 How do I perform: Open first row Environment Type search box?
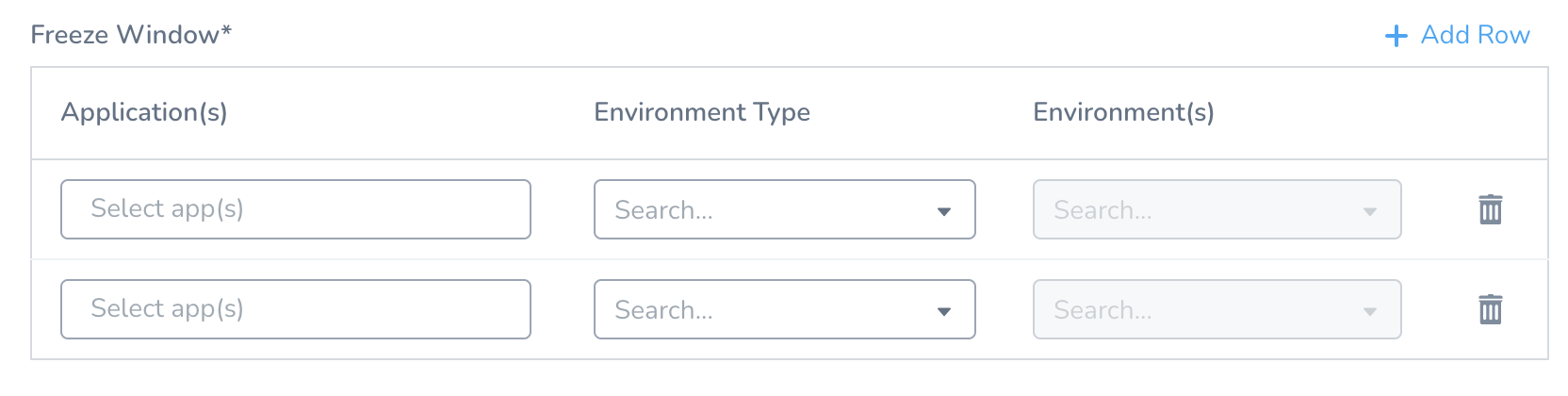tap(784, 209)
